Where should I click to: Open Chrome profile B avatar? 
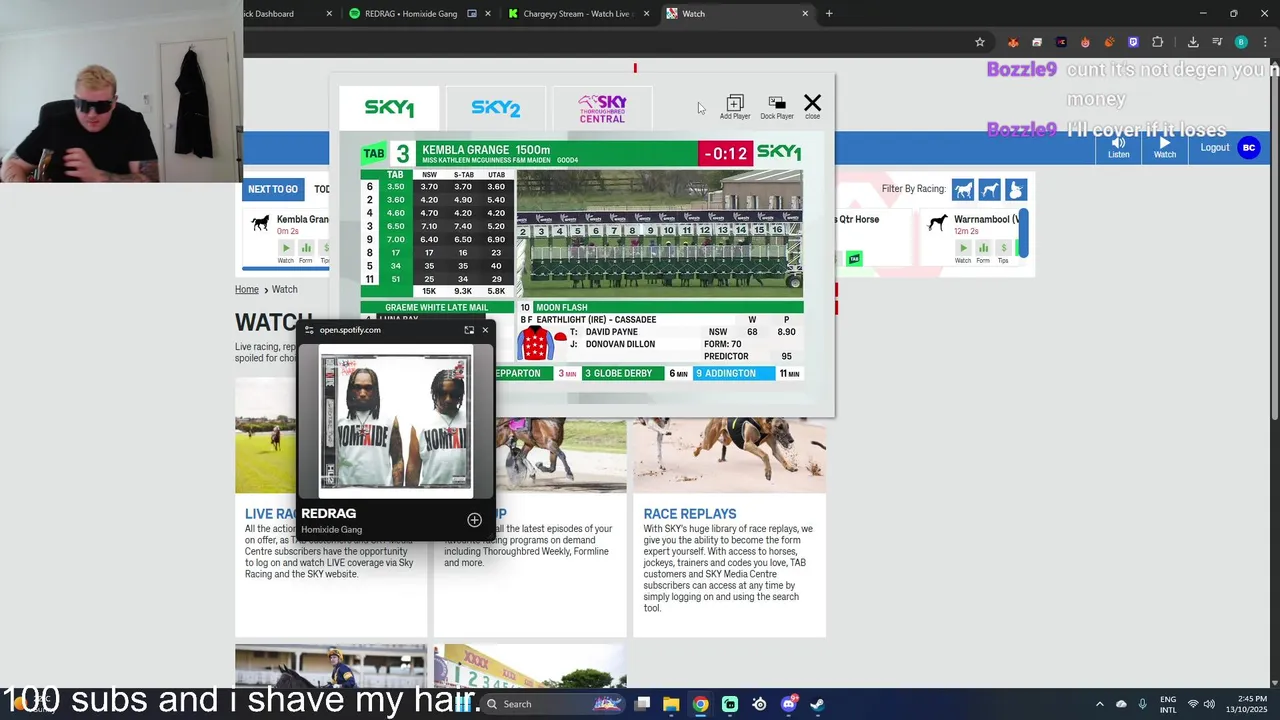point(1241,42)
